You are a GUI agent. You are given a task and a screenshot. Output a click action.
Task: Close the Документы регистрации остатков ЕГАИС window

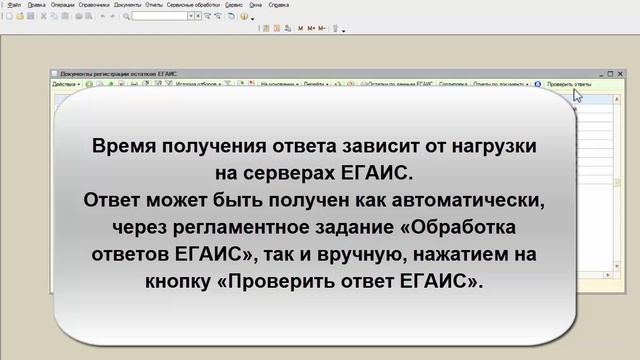tap(620, 74)
